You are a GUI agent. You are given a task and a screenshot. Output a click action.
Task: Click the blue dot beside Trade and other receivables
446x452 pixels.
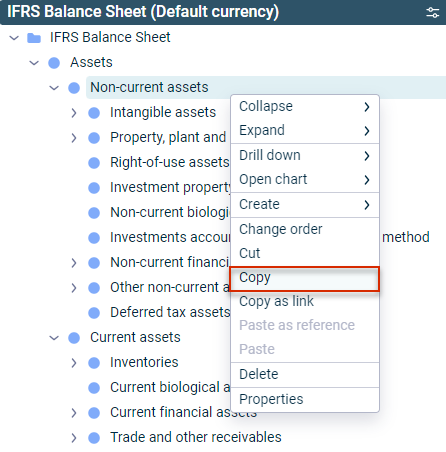pyautogui.click(x=94, y=438)
